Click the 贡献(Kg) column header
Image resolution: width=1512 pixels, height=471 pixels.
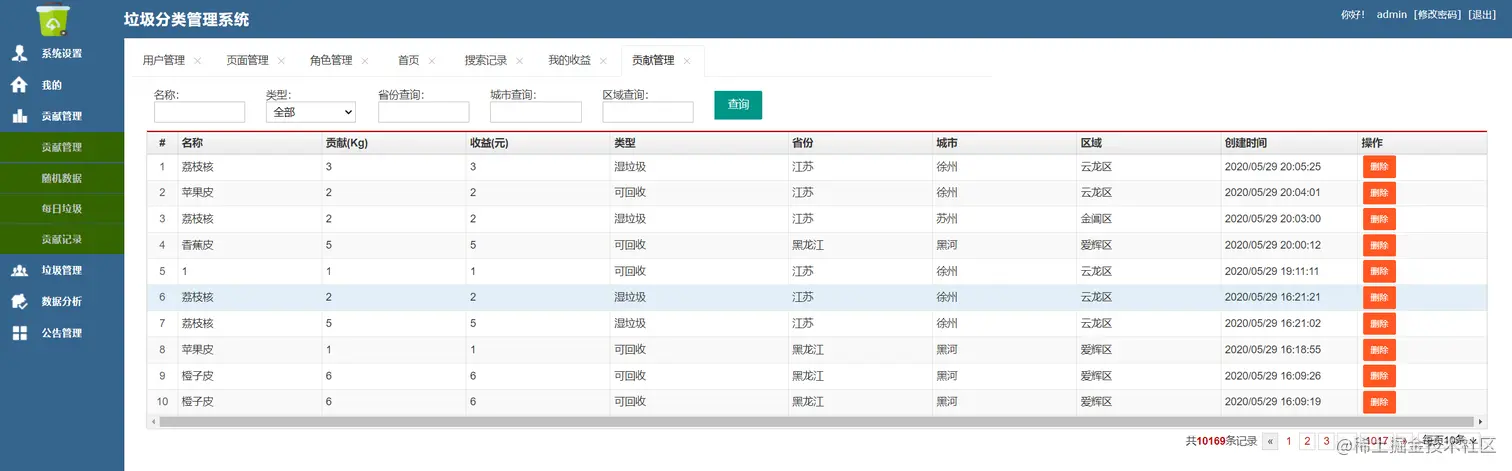click(x=394, y=143)
